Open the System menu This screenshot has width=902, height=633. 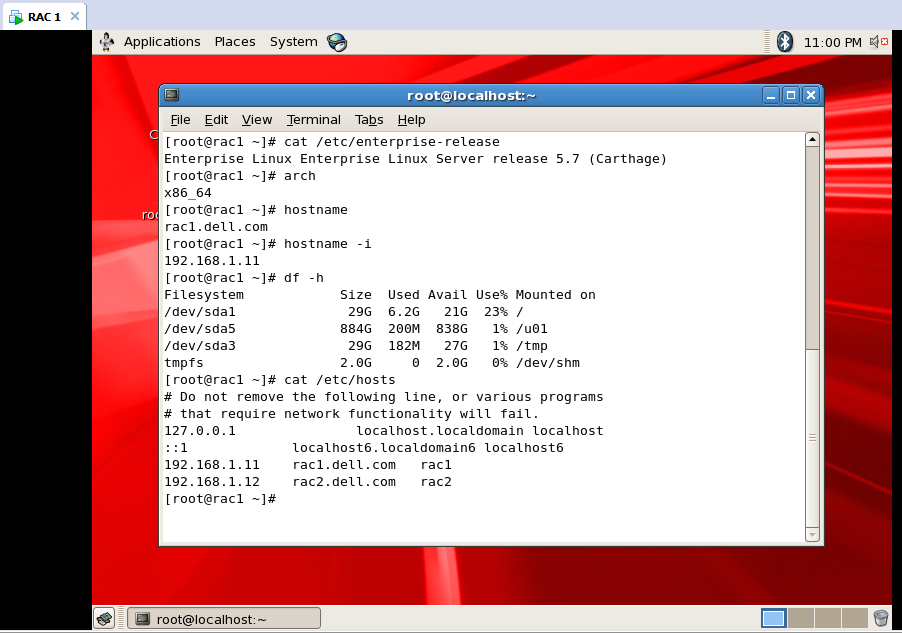point(293,42)
